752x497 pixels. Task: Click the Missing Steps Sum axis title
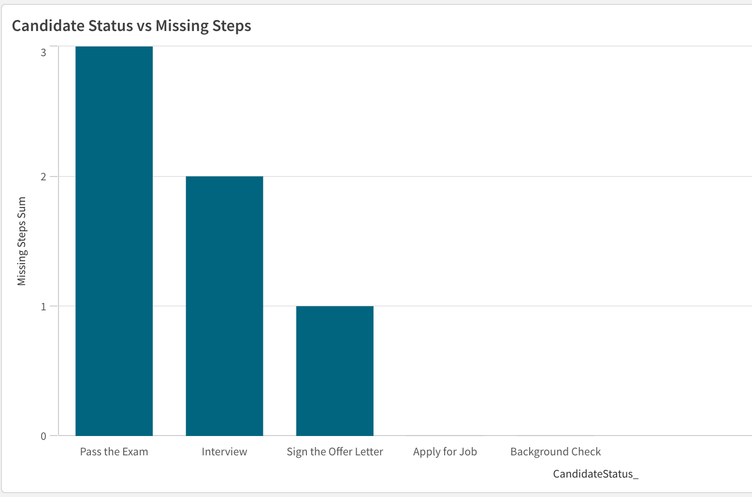pos(21,241)
